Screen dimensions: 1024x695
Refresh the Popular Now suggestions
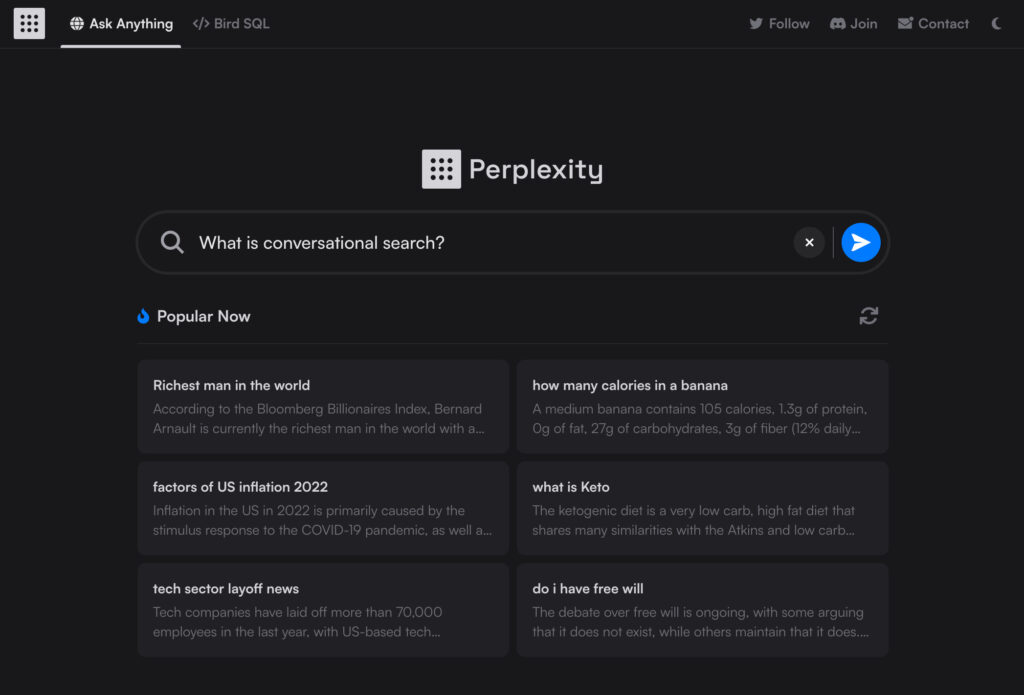click(868, 315)
